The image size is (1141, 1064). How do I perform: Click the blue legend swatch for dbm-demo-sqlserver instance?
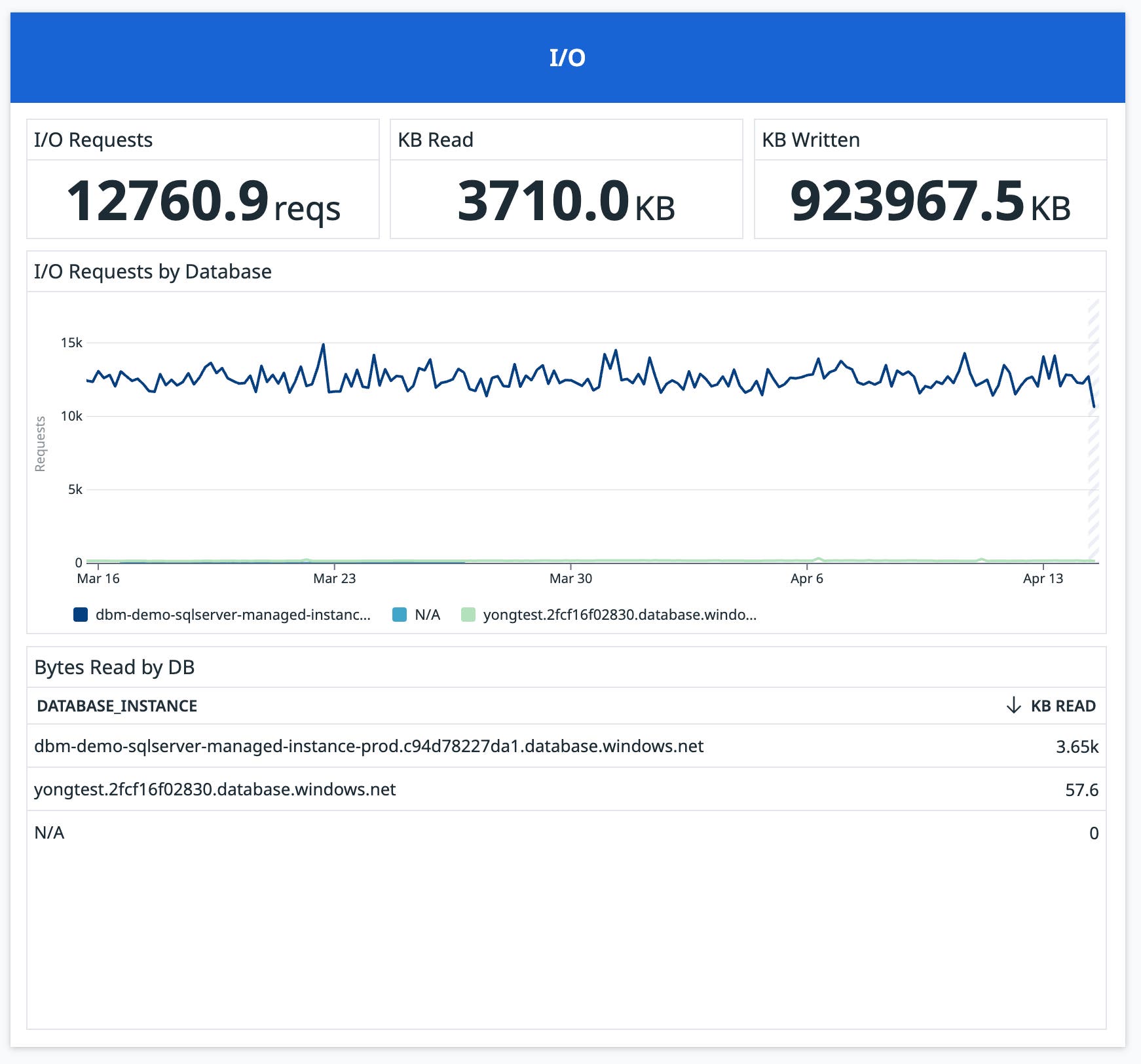[x=80, y=615]
